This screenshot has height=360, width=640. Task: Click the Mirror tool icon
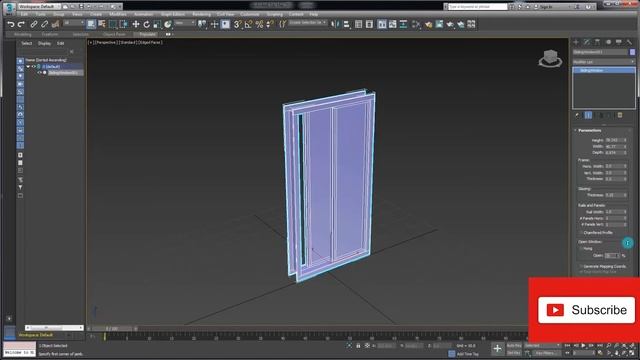point(335,24)
